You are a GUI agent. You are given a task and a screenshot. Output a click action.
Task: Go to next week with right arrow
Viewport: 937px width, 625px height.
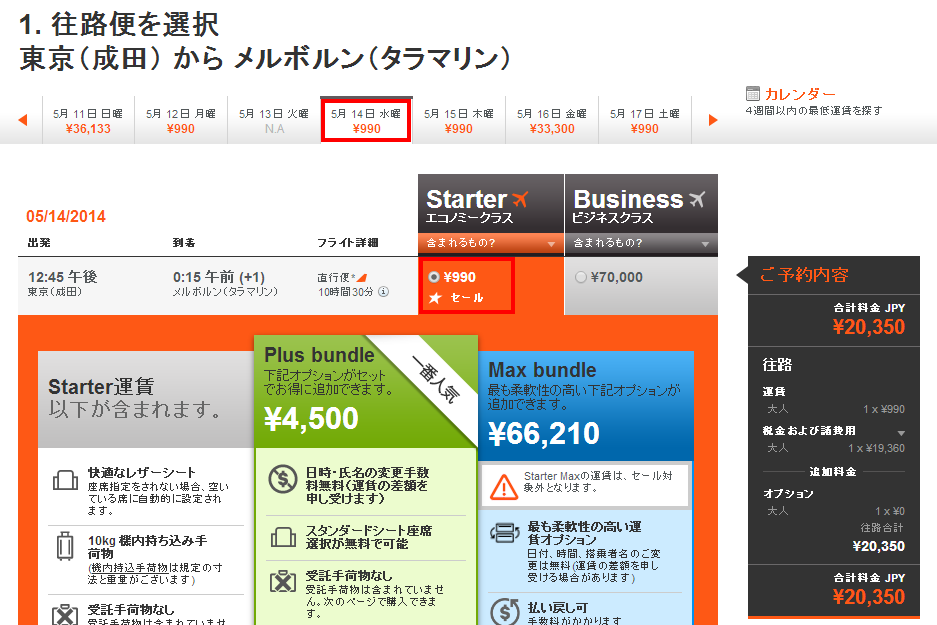coord(712,120)
